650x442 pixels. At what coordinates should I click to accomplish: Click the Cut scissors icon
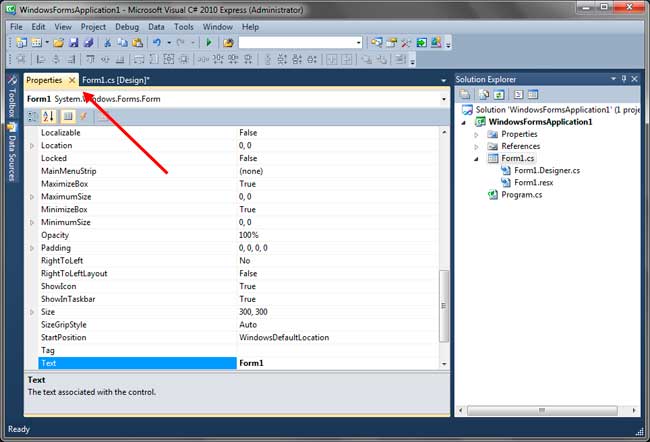pyautogui.click(x=108, y=43)
